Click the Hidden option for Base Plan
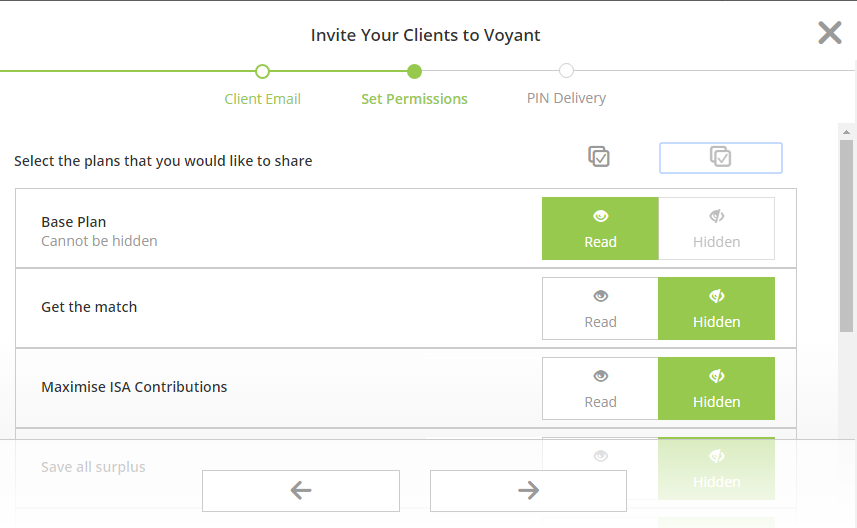Image resolution: width=857 pixels, height=528 pixels. click(x=717, y=228)
